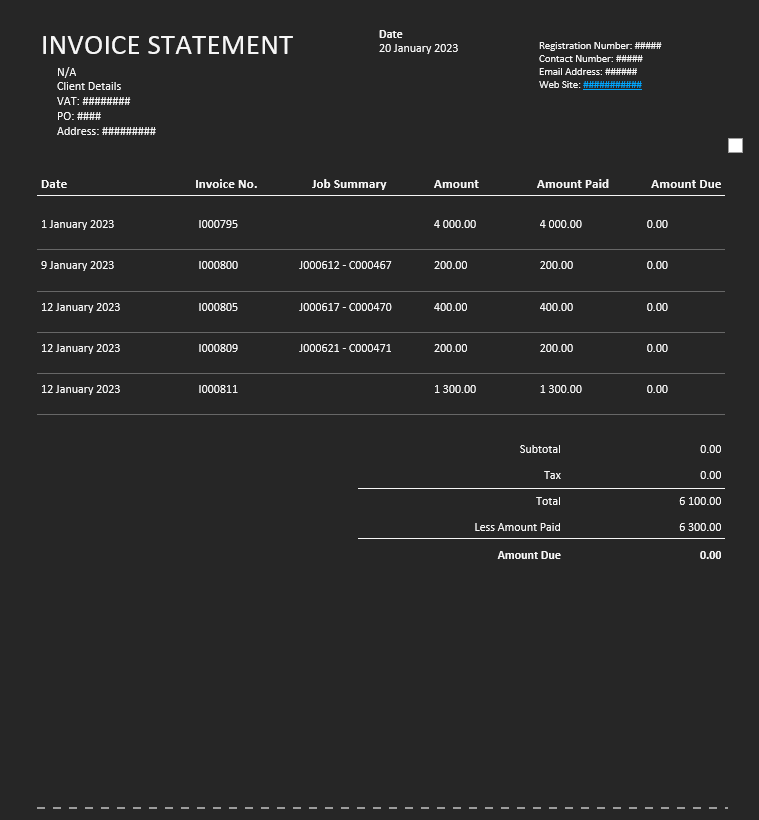Click the client Address line
This screenshot has height=820, width=759.
pos(106,131)
